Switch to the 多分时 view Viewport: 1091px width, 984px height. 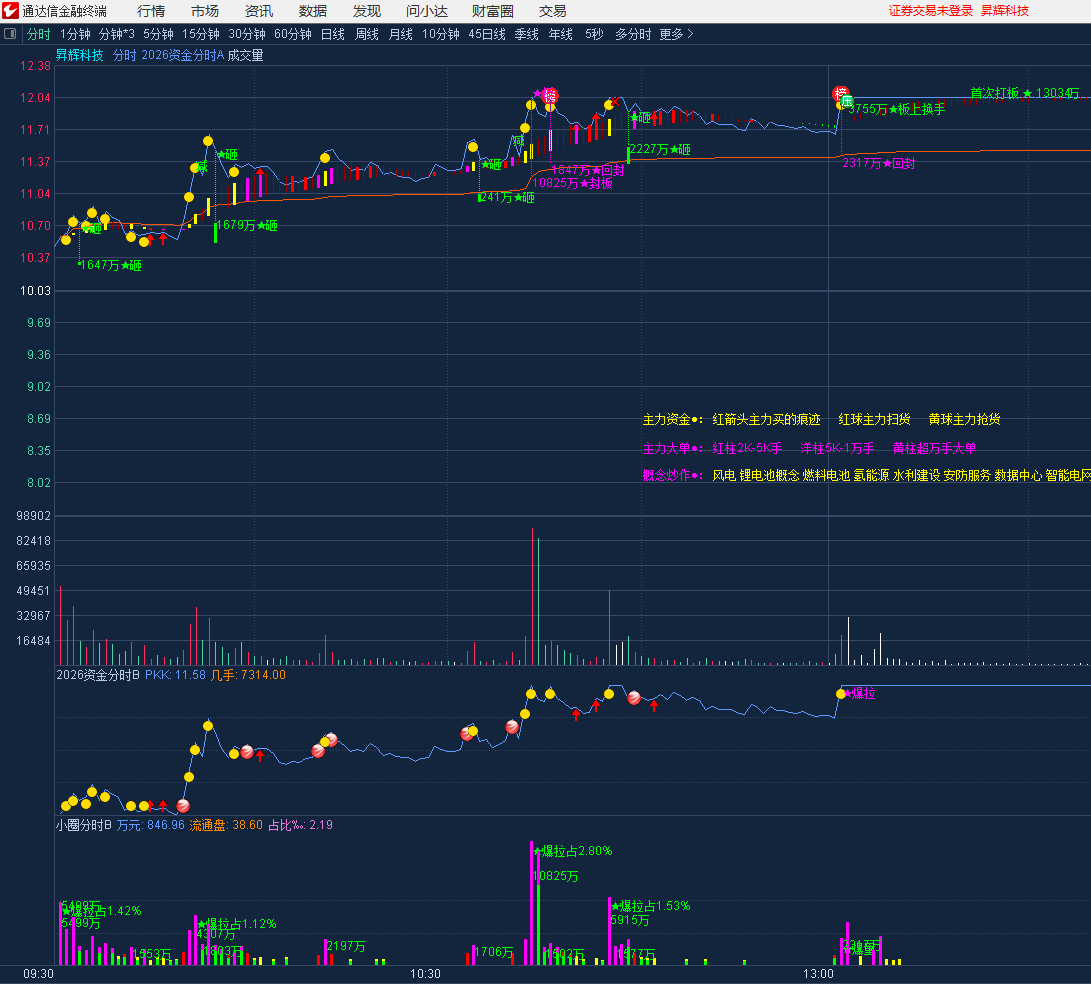point(632,34)
